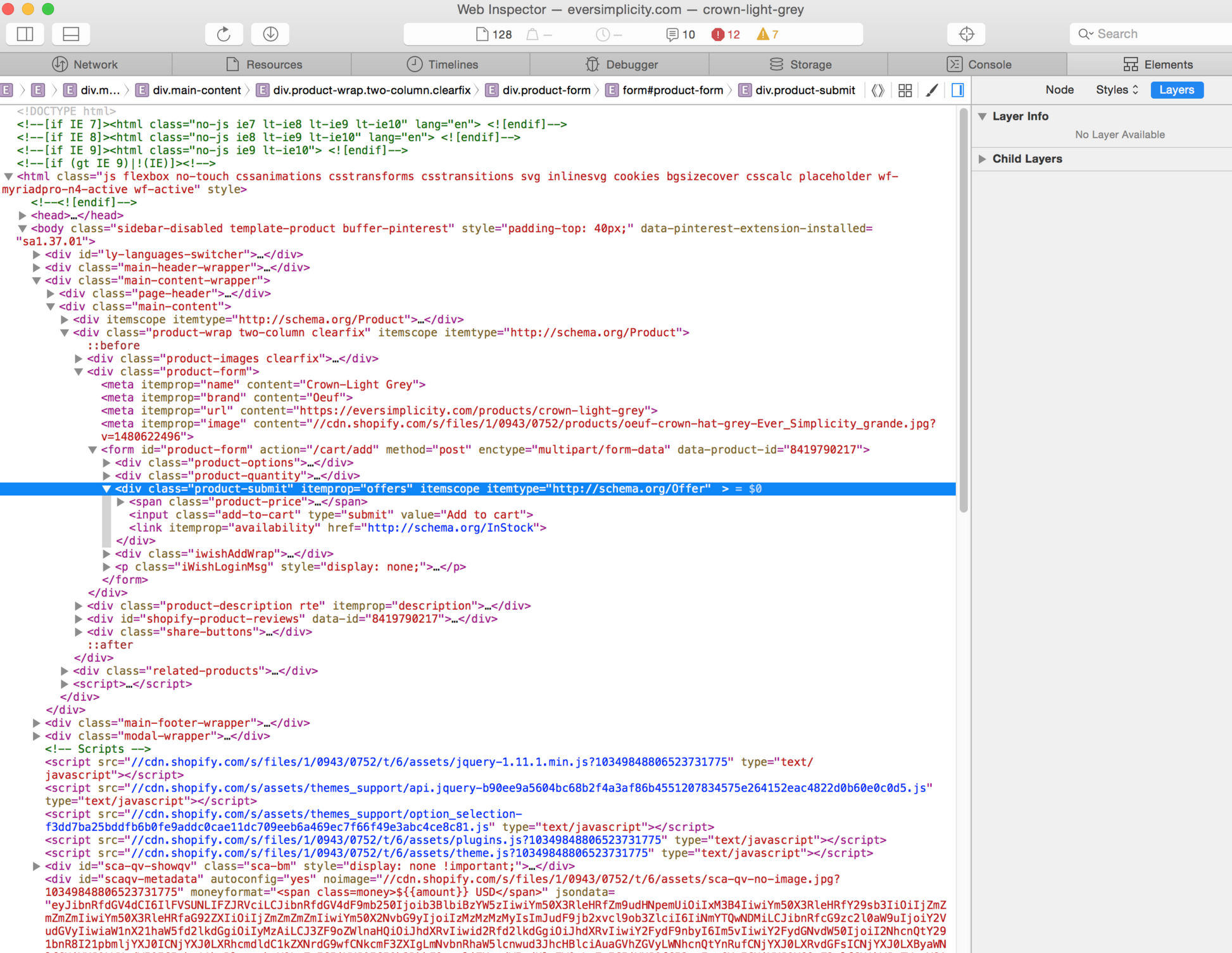
Task: Toggle the left navigation sidebar icon
Action: click(25, 34)
